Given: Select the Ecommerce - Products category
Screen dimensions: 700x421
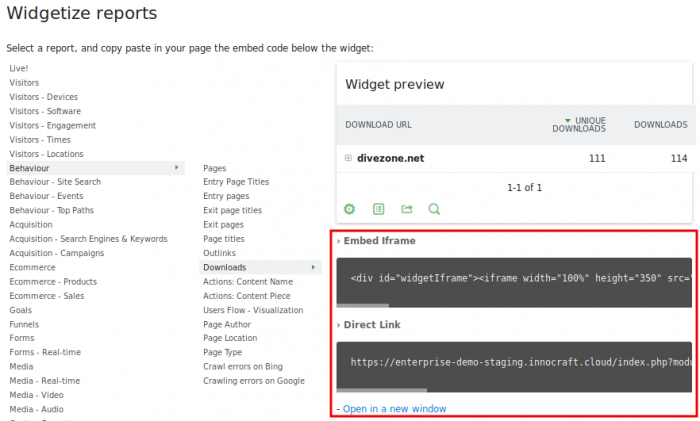Looking at the screenshot, I should tap(53, 282).
